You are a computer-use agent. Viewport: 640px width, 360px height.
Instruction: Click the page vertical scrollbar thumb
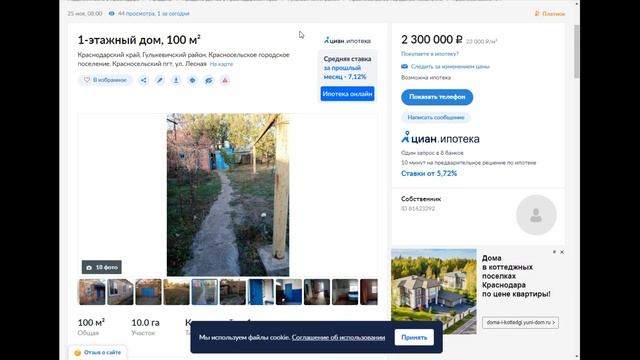tap(576, 51)
